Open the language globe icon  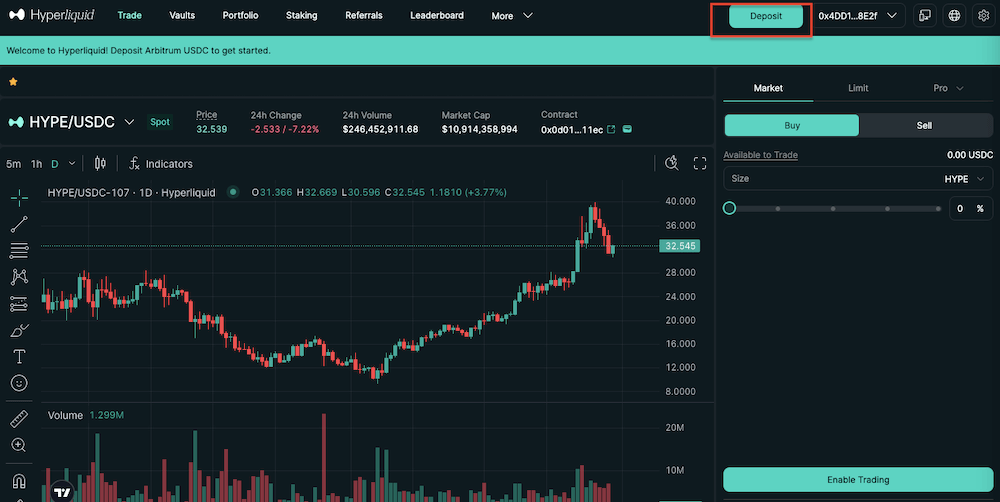(954, 16)
